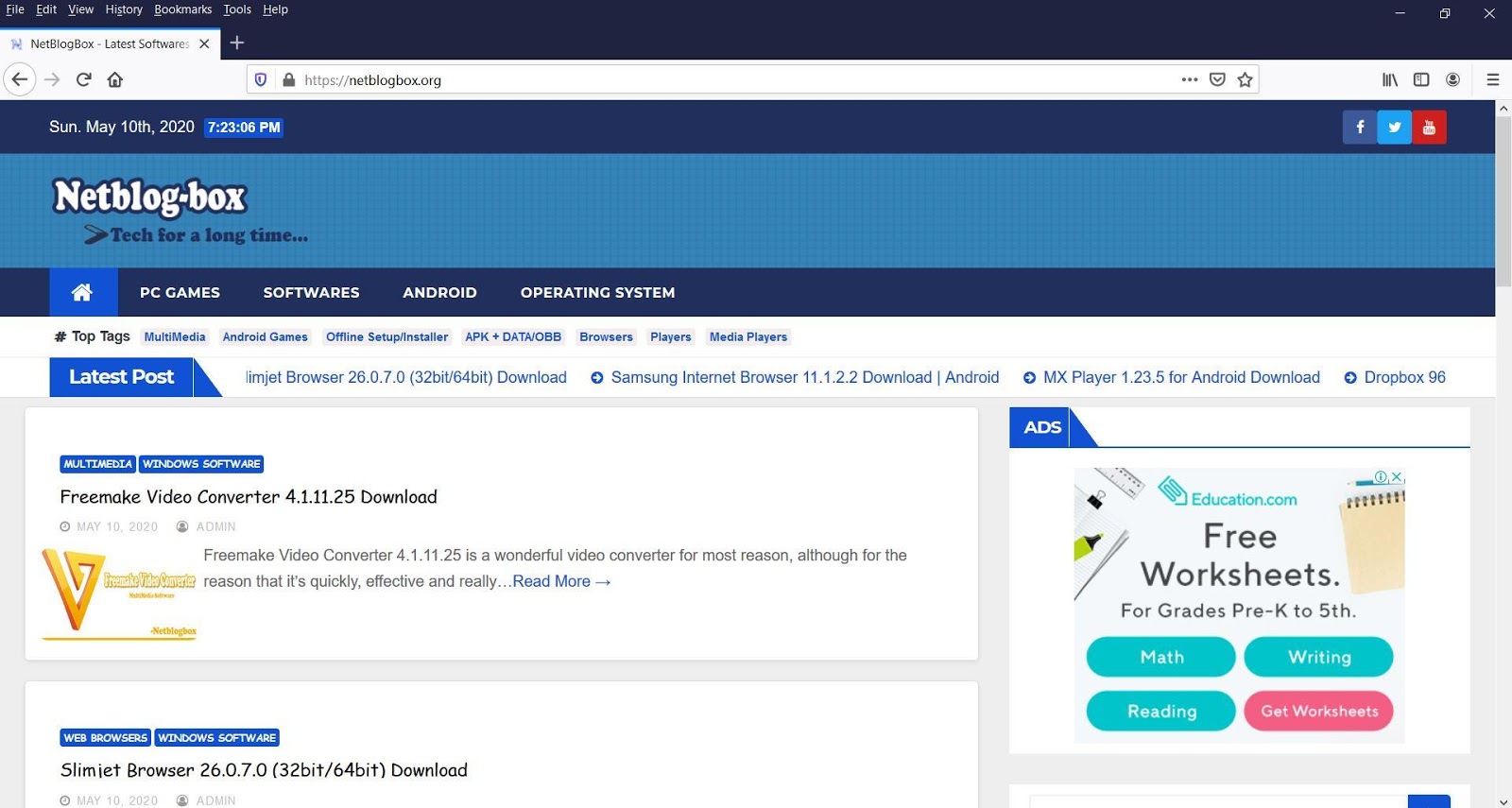Open the browser home page icon
Screen dimensions: 1512x808
tap(115, 79)
